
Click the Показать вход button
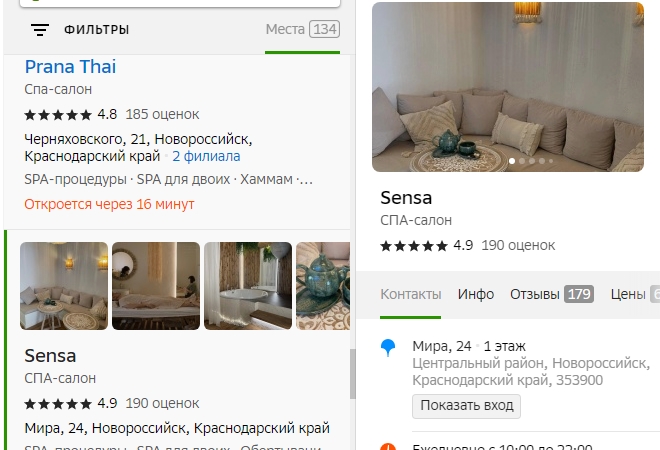(466, 406)
